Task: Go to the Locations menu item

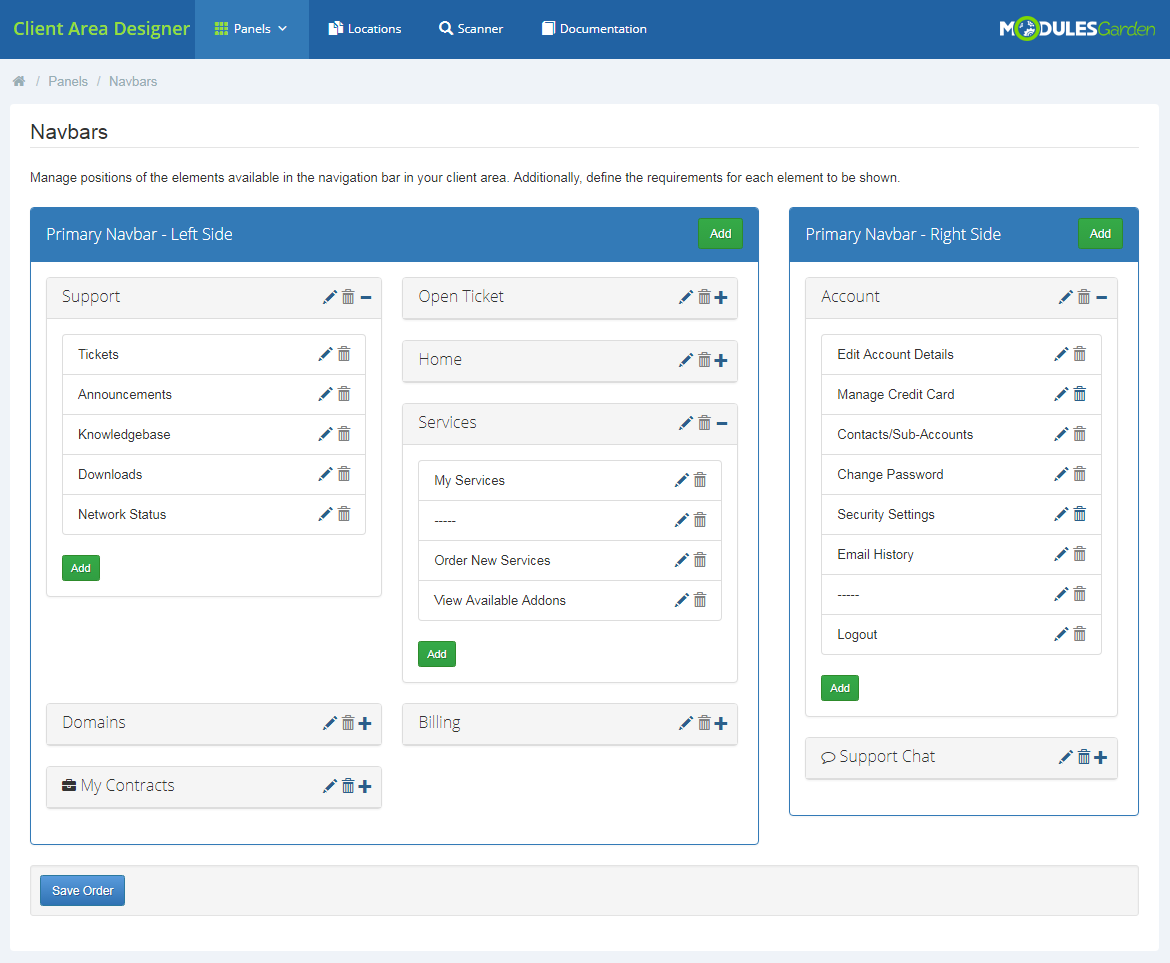Action: point(365,29)
